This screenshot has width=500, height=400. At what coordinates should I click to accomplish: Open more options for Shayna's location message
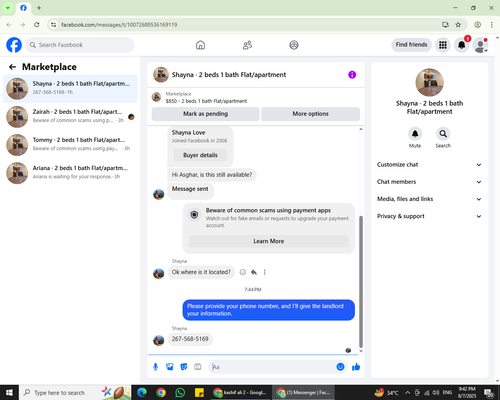(x=265, y=272)
